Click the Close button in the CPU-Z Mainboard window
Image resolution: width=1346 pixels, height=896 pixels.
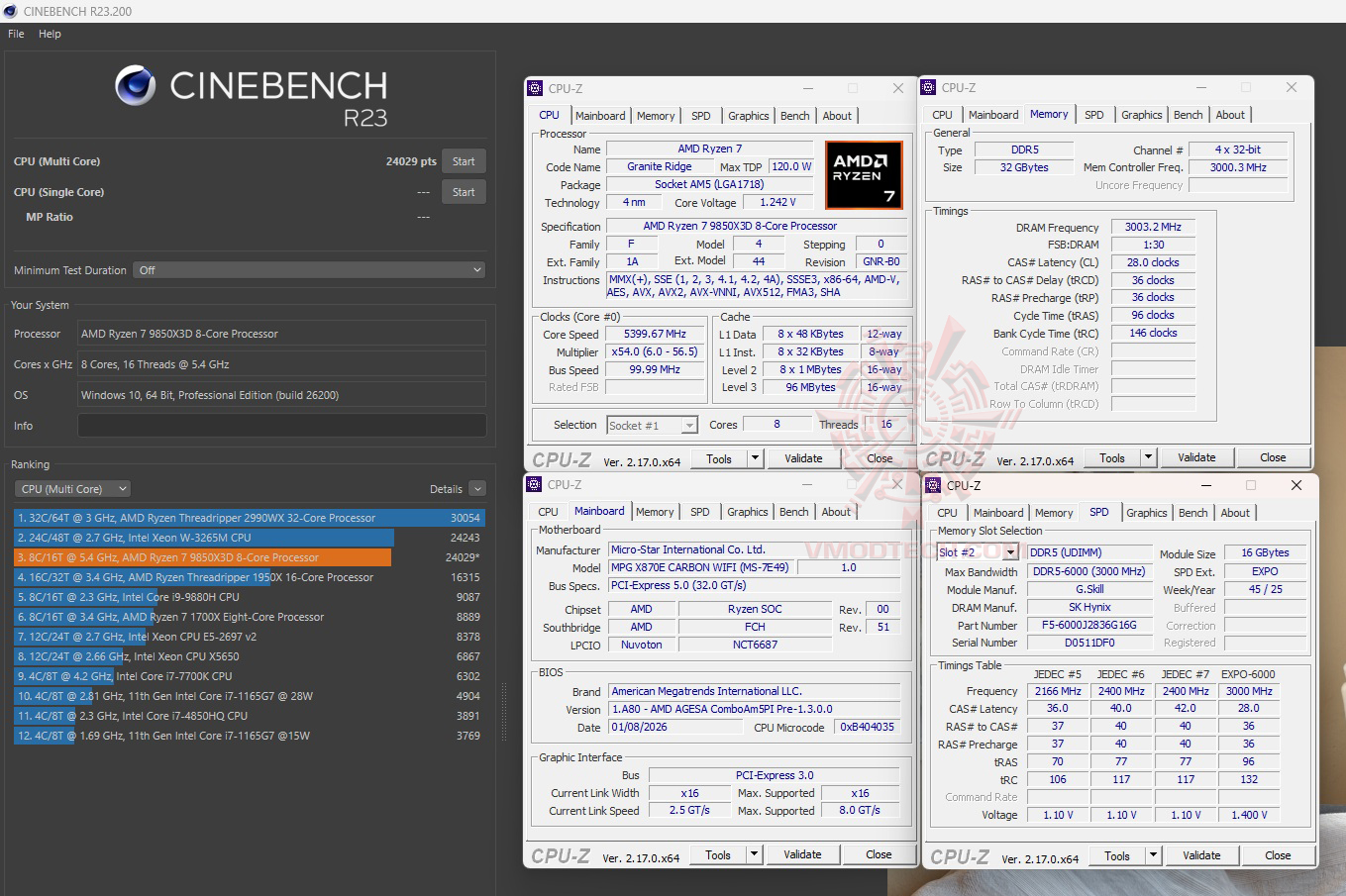coord(879,854)
